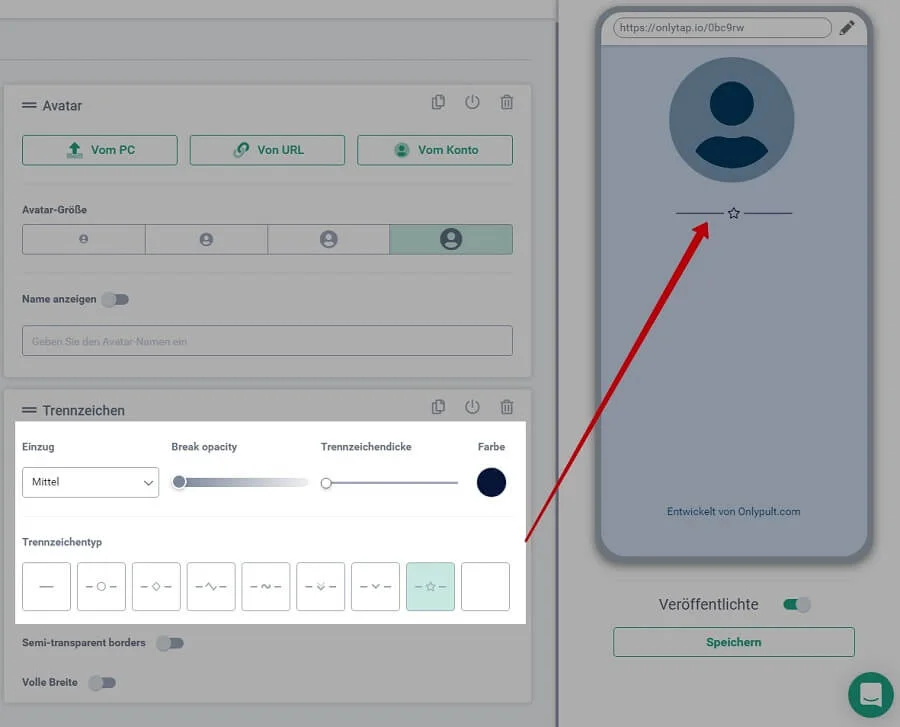Image resolution: width=900 pixels, height=727 pixels.
Task: Click the power icon in Avatar panel
Action: [472, 102]
